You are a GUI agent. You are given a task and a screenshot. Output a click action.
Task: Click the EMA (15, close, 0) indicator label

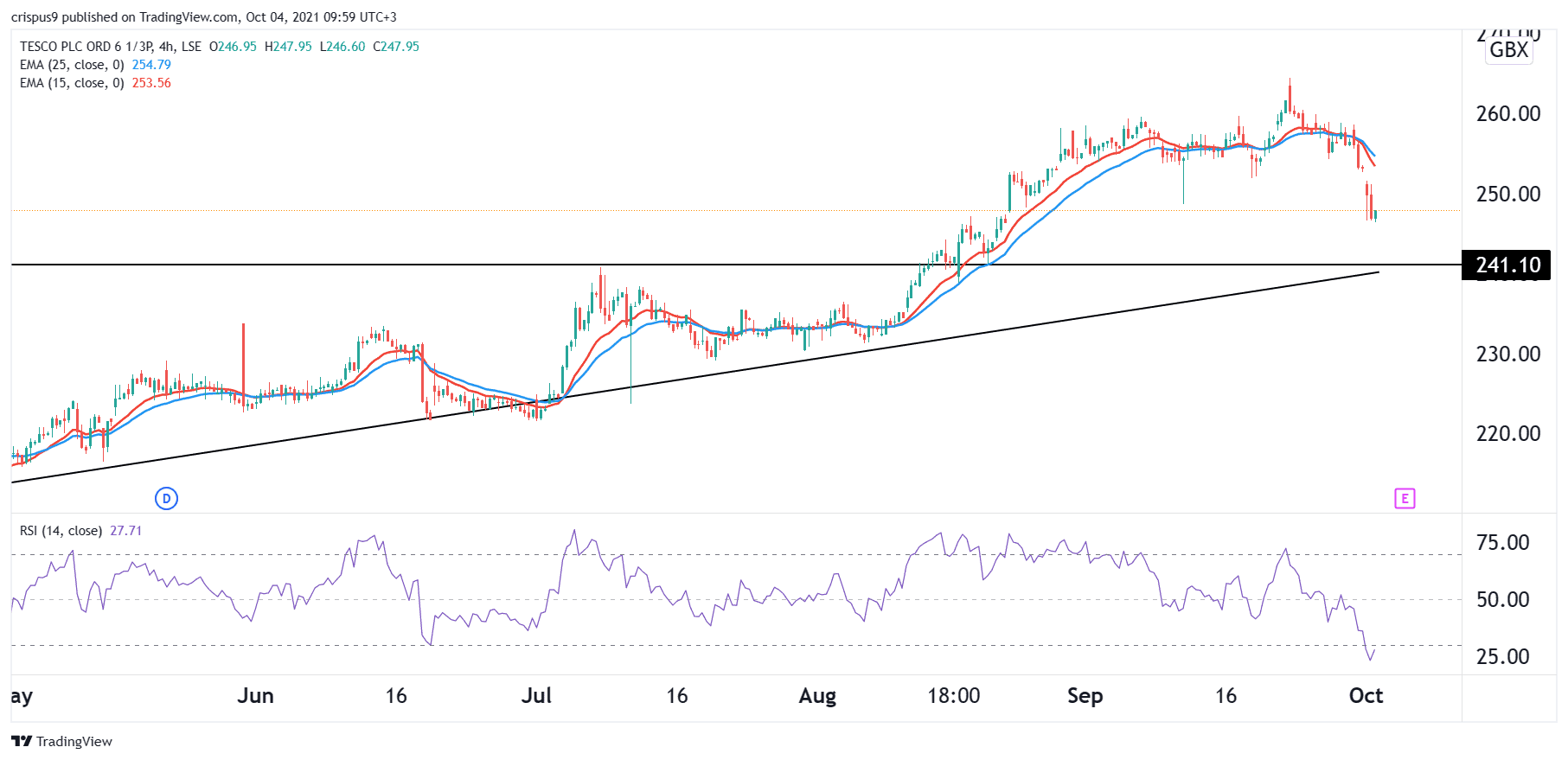pyautogui.click(x=72, y=83)
